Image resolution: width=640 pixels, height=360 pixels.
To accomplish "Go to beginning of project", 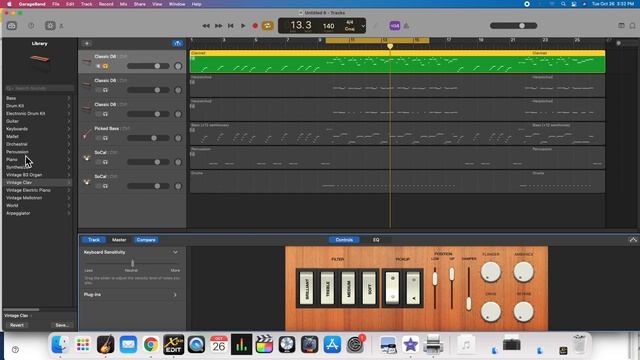I will coord(231,26).
